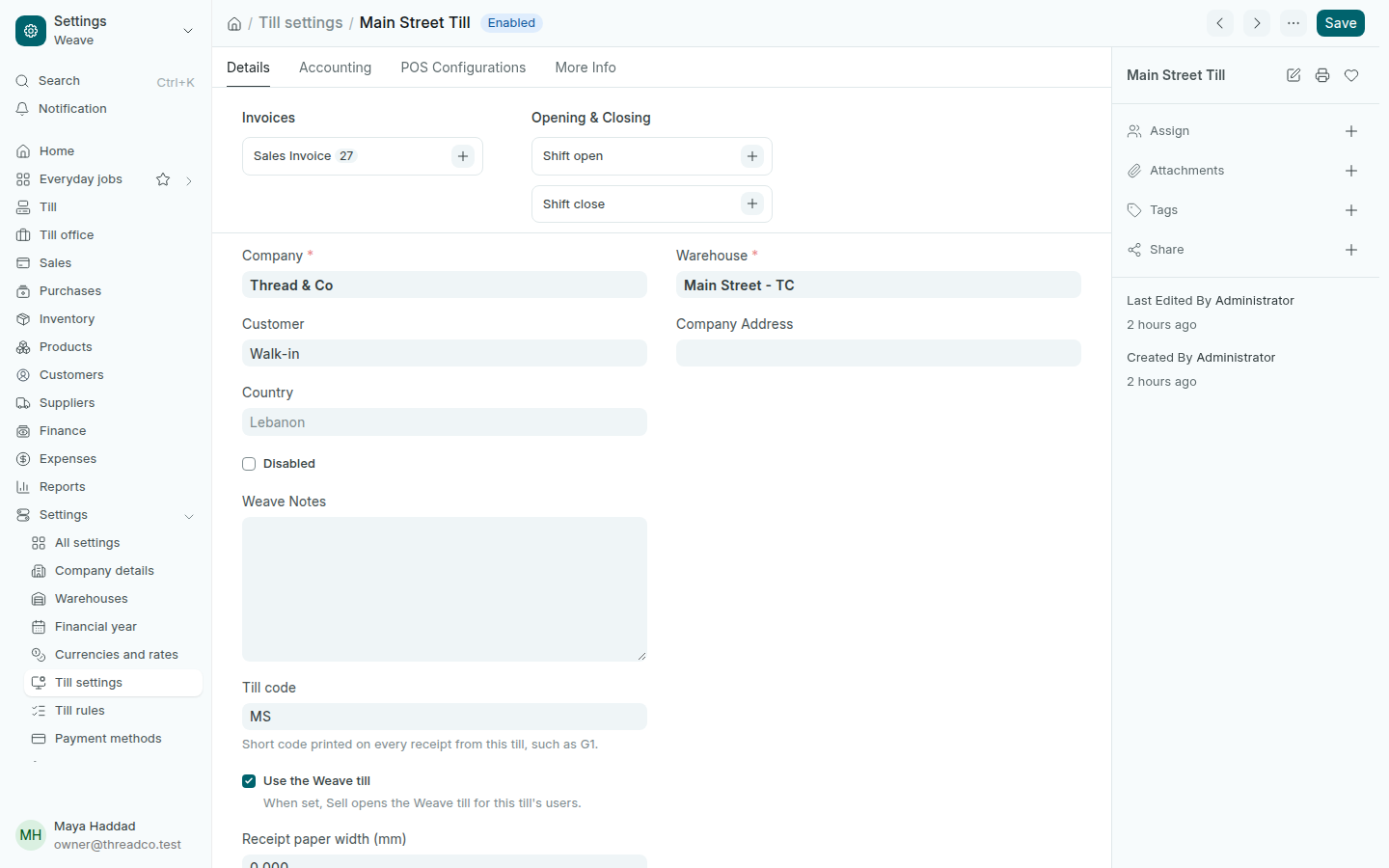1389x868 pixels.
Task: Collapse the Settings section in sidebar
Action: point(189,516)
